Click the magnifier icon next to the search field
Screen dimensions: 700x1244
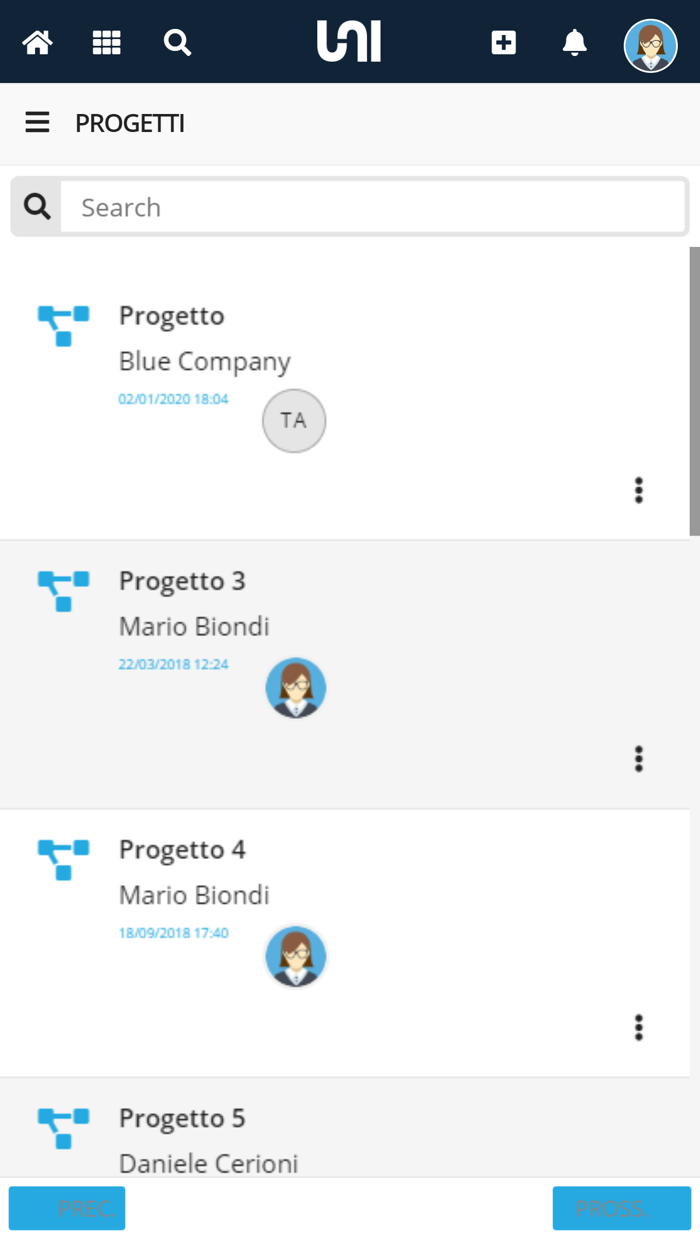(37, 205)
